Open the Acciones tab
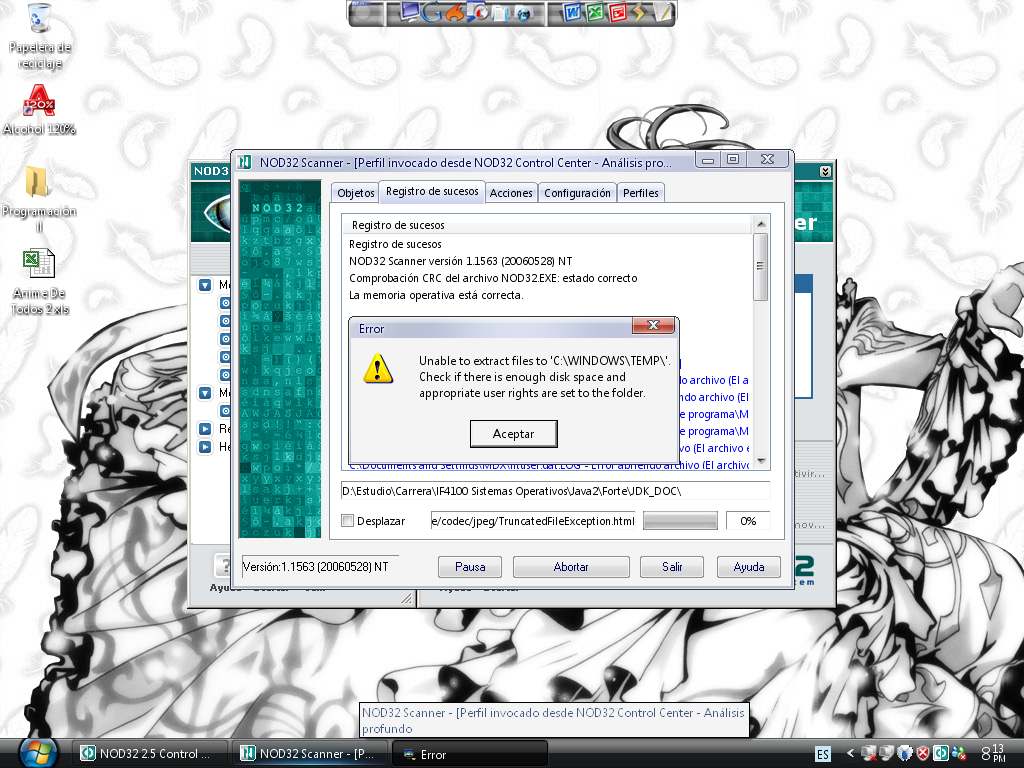This screenshot has width=1024, height=768. coord(511,193)
